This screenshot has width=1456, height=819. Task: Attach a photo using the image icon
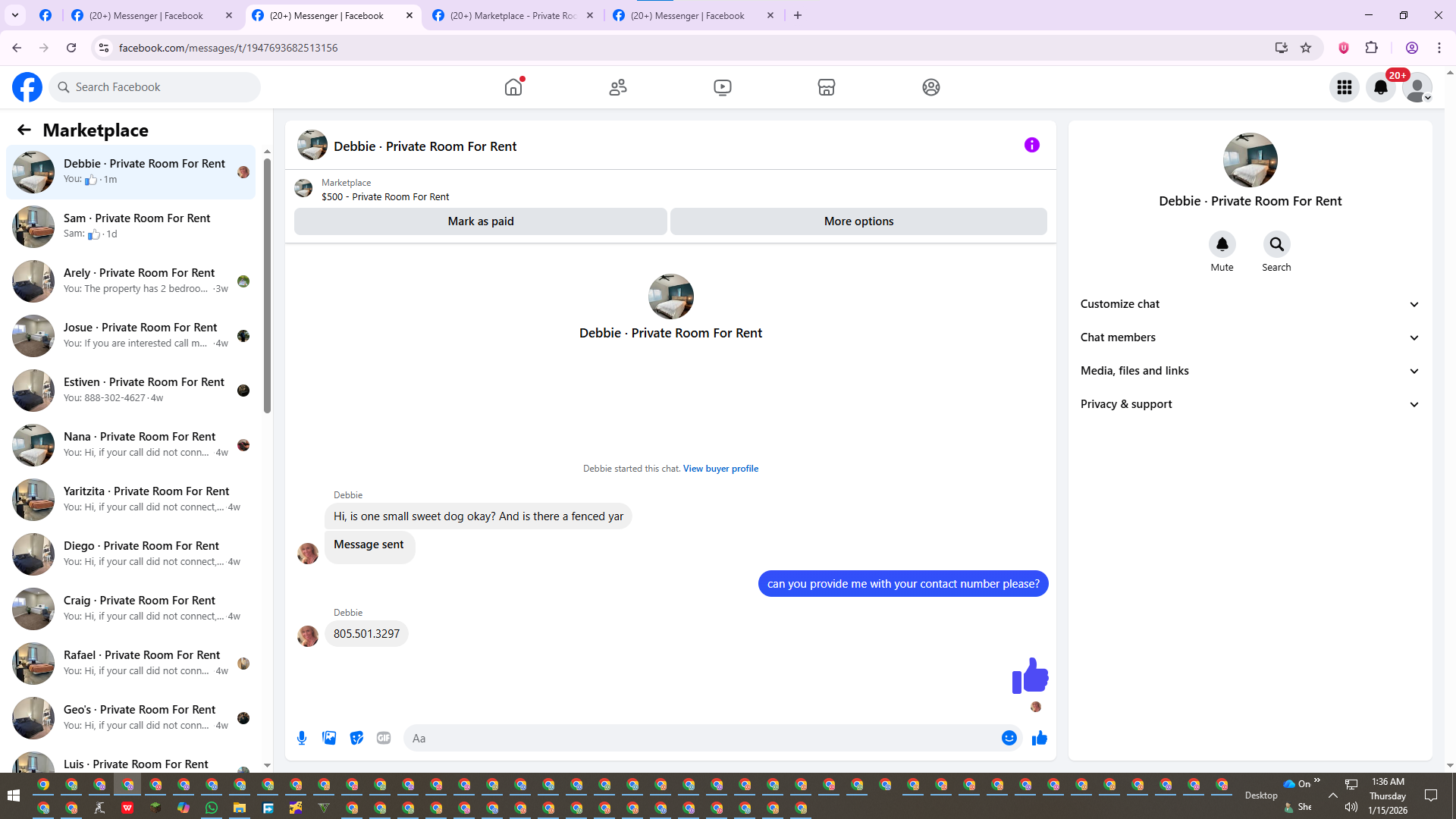pyautogui.click(x=329, y=738)
